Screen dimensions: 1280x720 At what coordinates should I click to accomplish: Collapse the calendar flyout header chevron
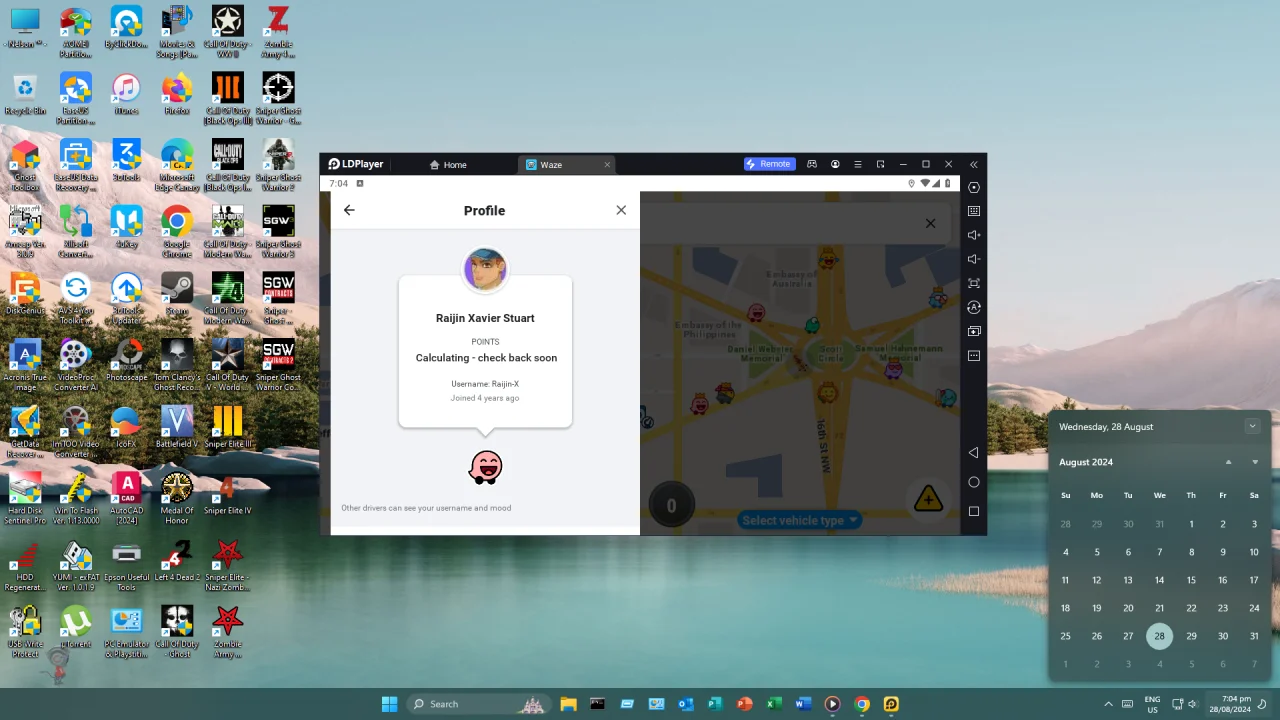(x=1252, y=427)
